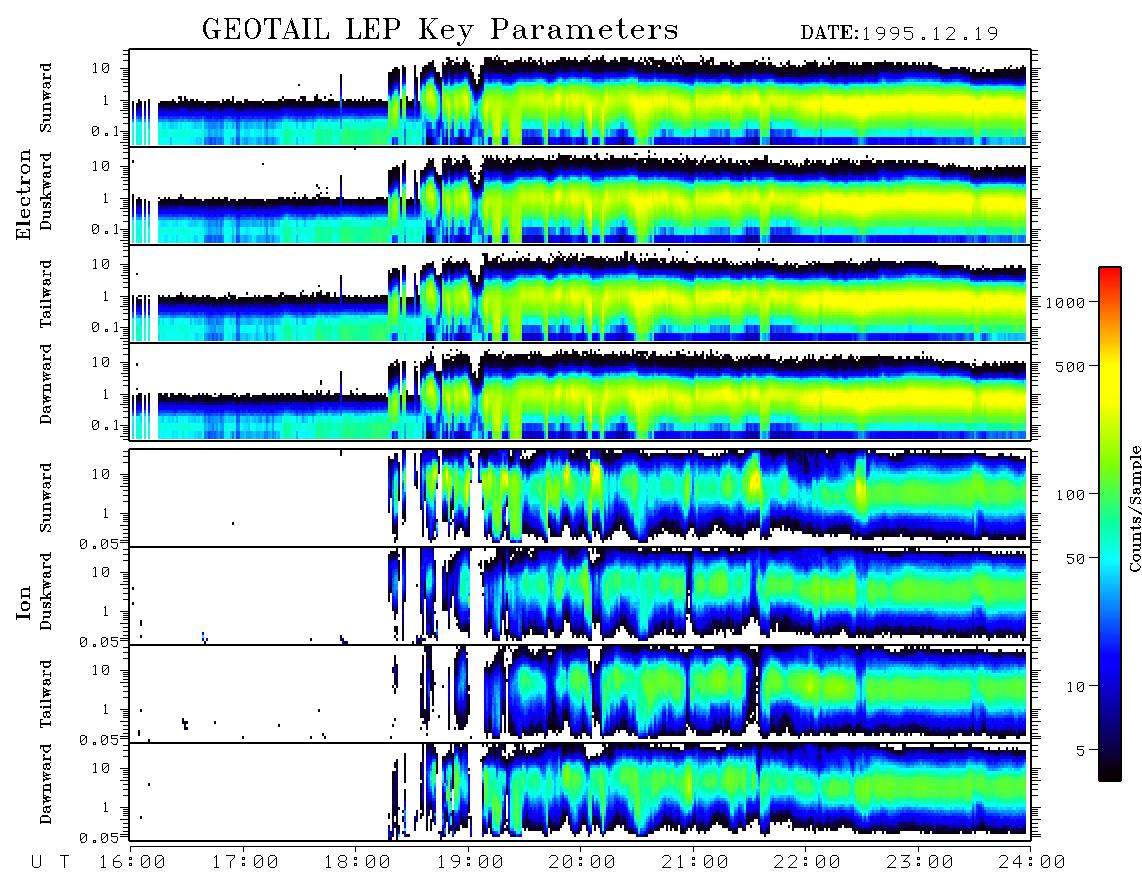The height and width of the screenshot is (880, 1142).
Task: Click the 'Ion' group axis label
Action: [x=24, y=602]
